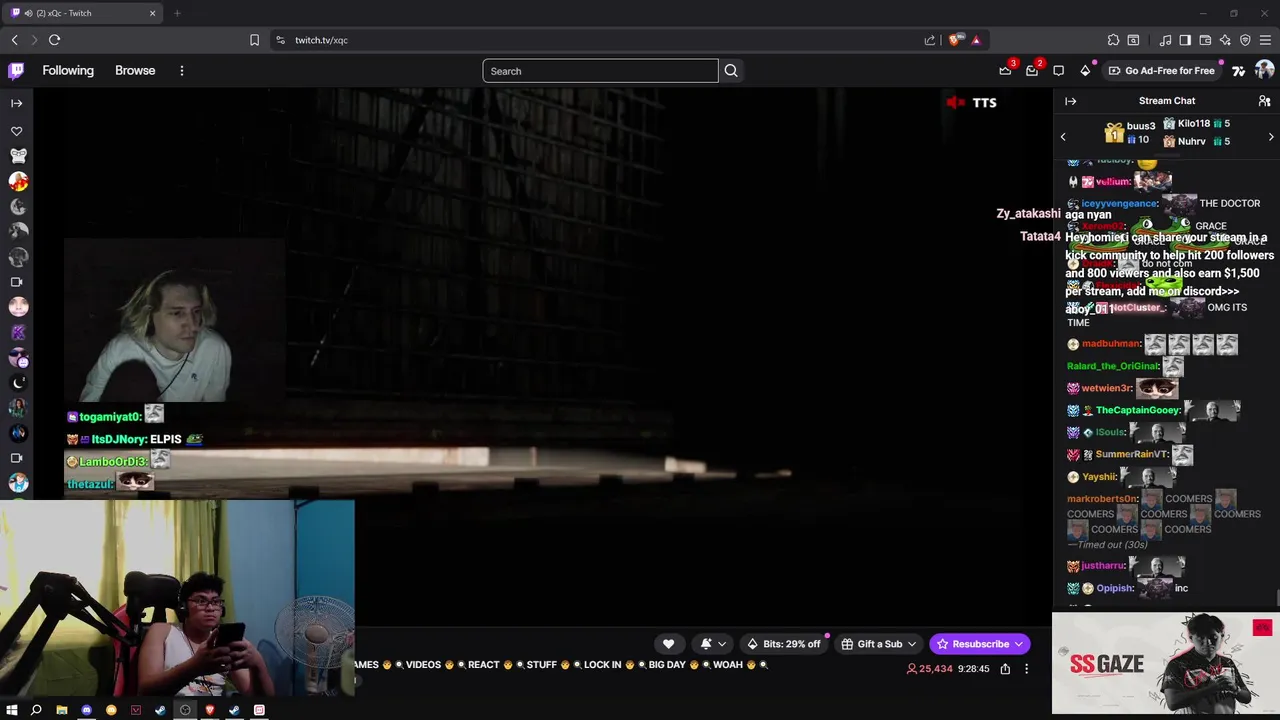
Task: Open the Gift a Sub dropdown
Action: coord(879,644)
